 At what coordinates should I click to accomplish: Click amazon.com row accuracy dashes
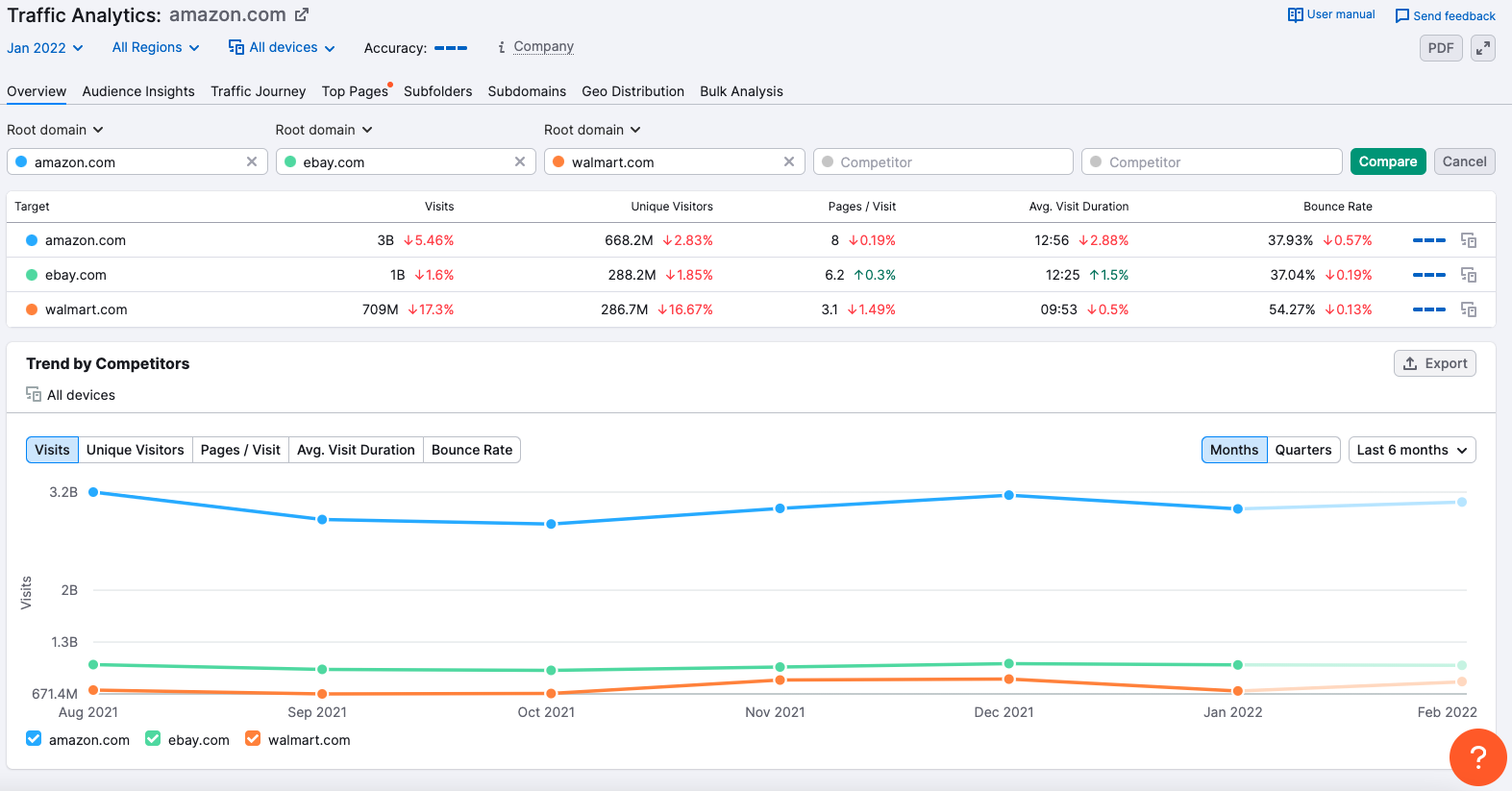[1429, 240]
